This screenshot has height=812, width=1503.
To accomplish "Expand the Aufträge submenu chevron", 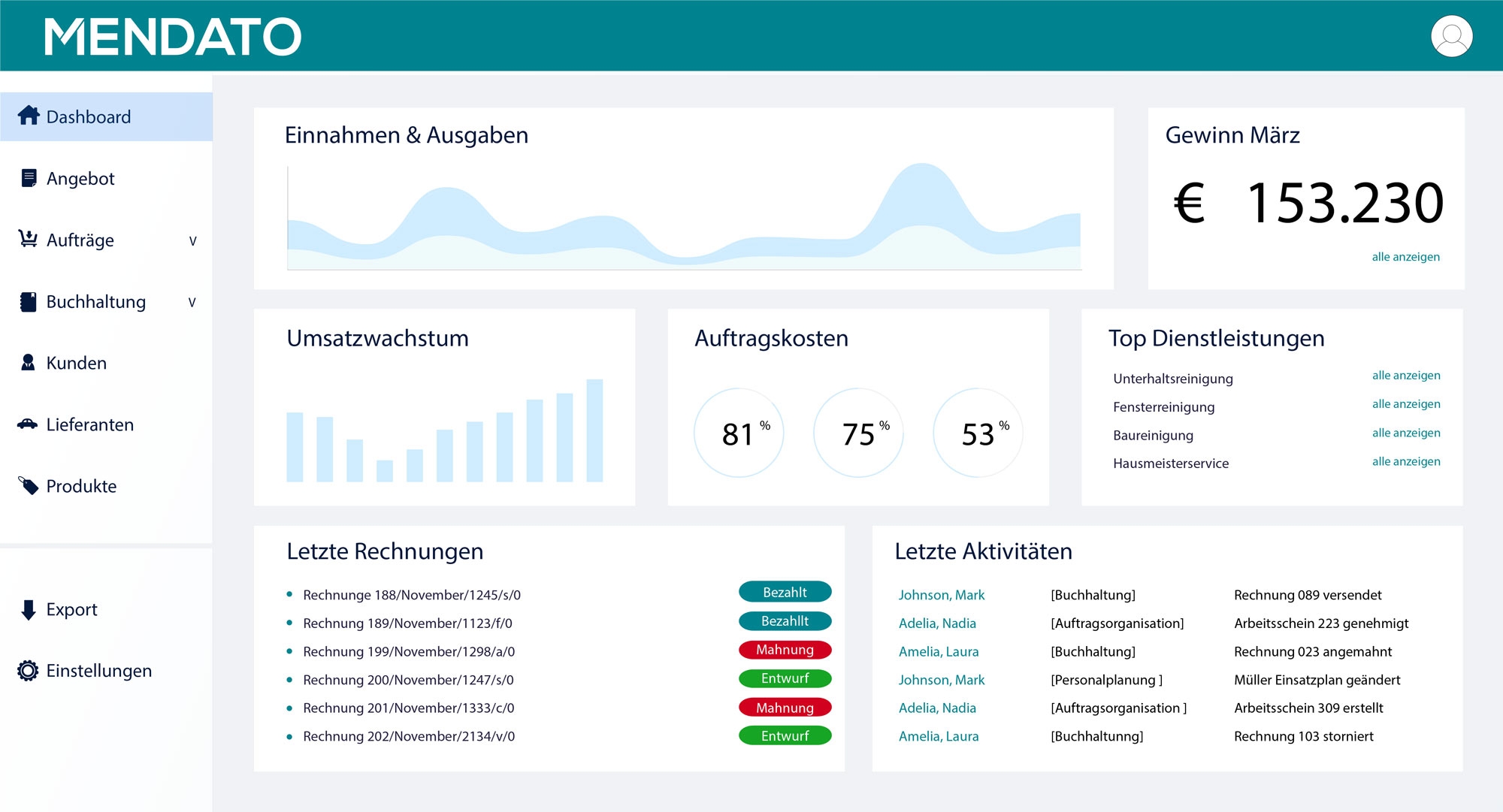I will point(192,241).
